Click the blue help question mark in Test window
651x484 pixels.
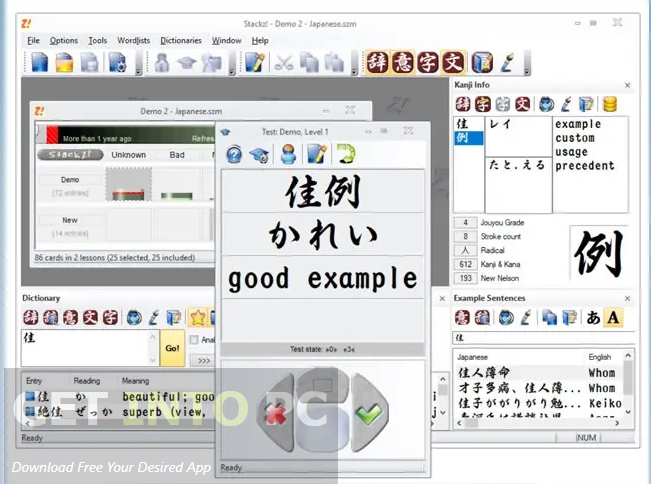pyautogui.click(x=234, y=153)
